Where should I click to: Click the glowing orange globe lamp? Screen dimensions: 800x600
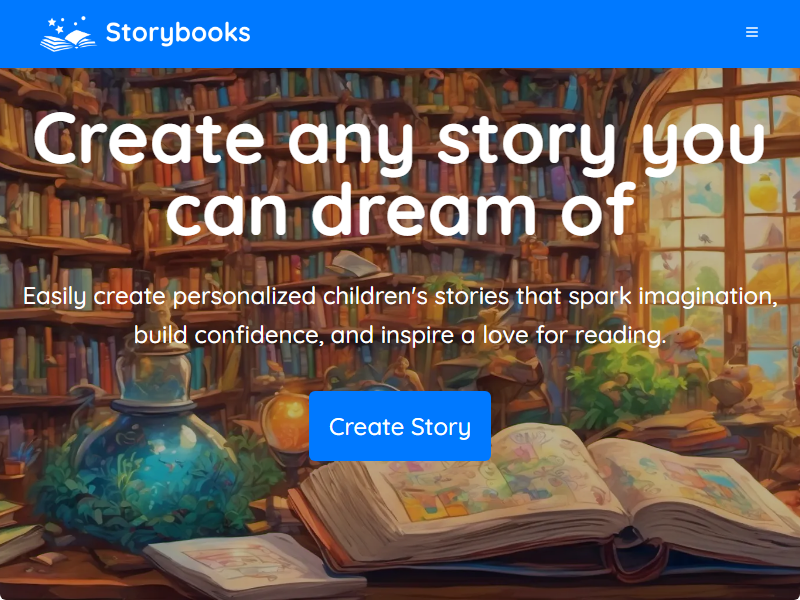point(285,423)
